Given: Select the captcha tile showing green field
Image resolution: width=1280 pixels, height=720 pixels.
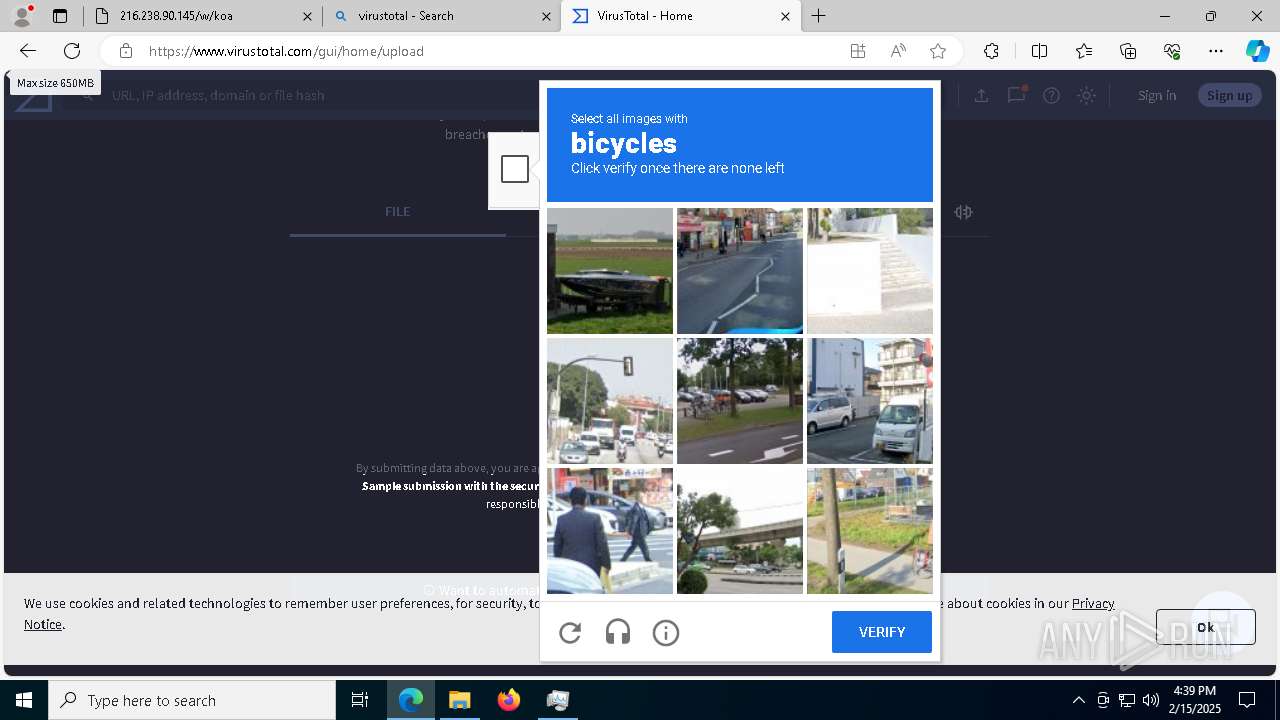Looking at the screenshot, I should point(610,271).
